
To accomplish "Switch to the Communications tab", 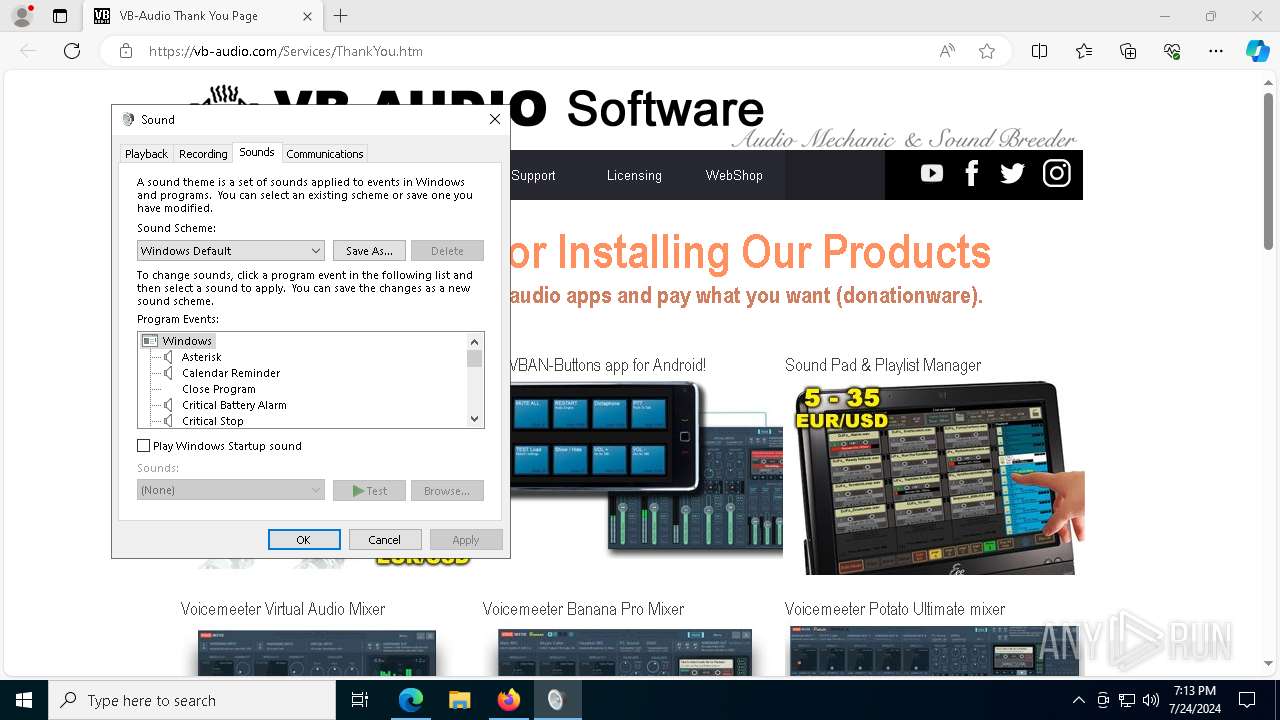I will pos(325,154).
